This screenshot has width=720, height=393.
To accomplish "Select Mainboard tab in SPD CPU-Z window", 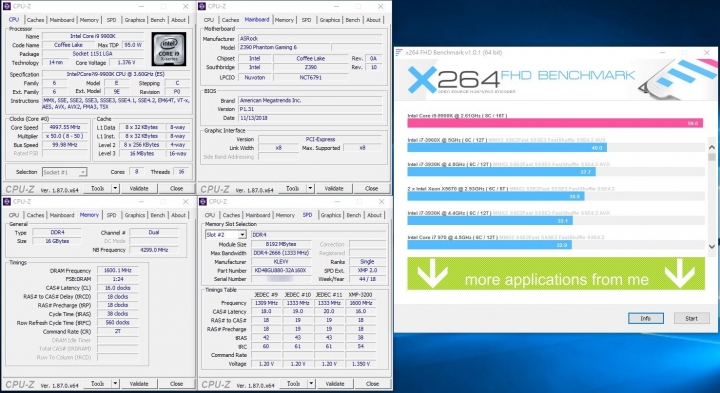I will pyautogui.click(x=258, y=215).
